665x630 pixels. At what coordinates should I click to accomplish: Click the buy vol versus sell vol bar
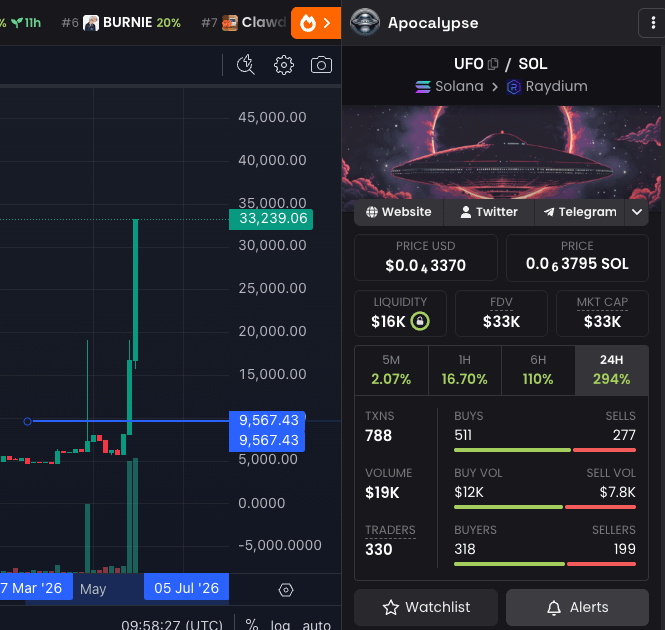coord(545,507)
